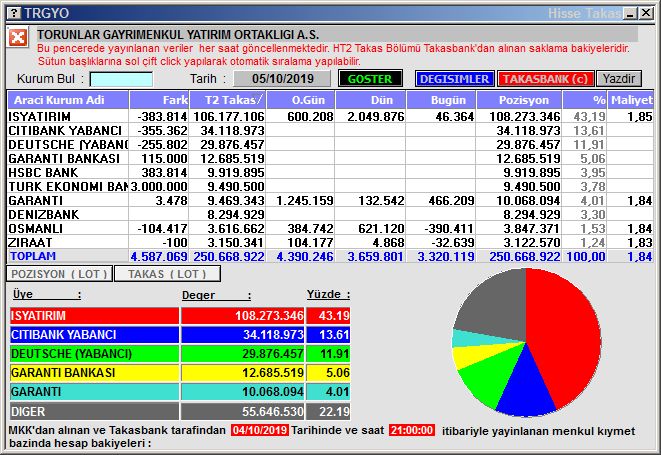Select the TURK EKONOMI BAN table row
The width and height of the screenshot is (661, 455).
pyautogui.click(x=330, y=186)
